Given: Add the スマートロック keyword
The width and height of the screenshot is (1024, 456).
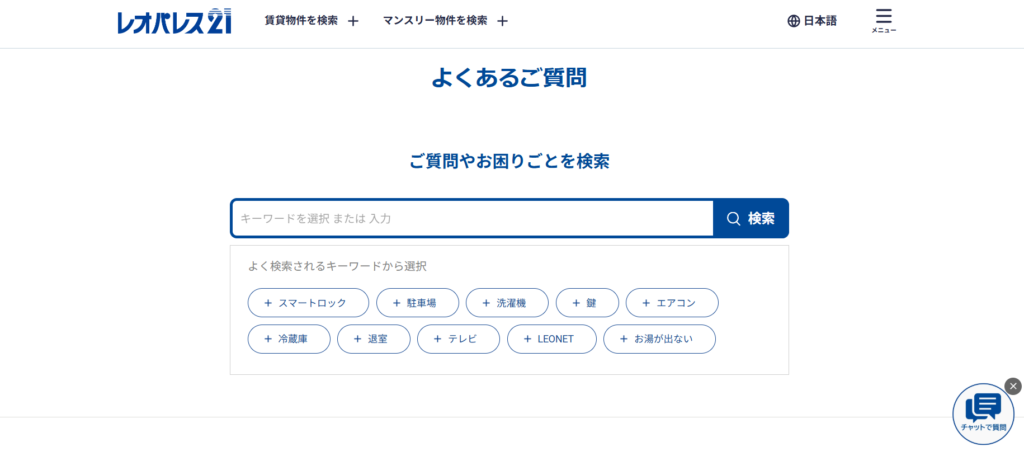Looking at the screenshot, I should [308, 303].
